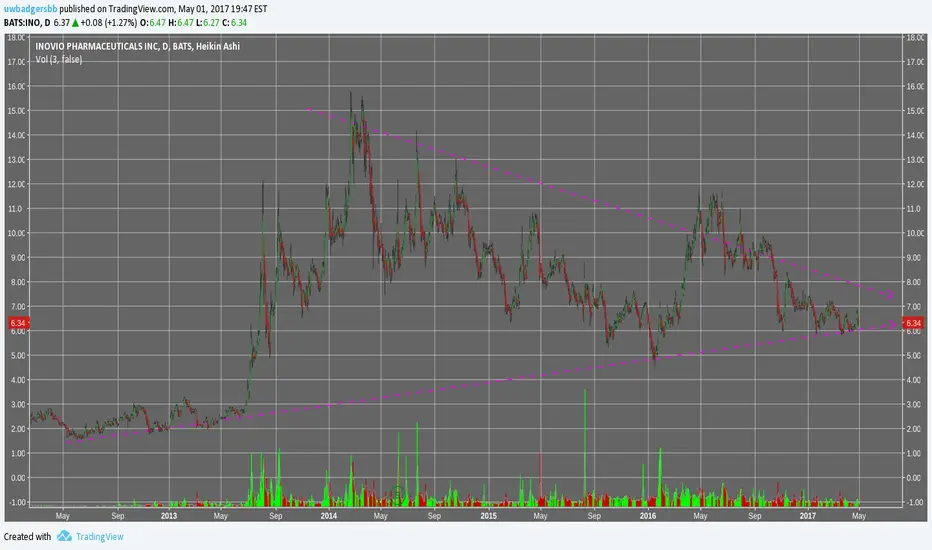Click the high value H:6.47
The height and width of the screenshot is (550, 932).
click(x=181, y=23)
